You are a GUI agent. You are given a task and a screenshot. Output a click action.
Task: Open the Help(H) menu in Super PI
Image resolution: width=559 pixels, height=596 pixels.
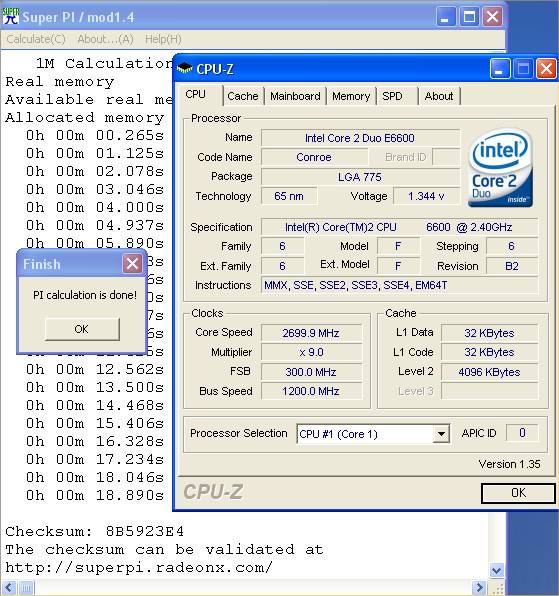[x=163, y=39]
